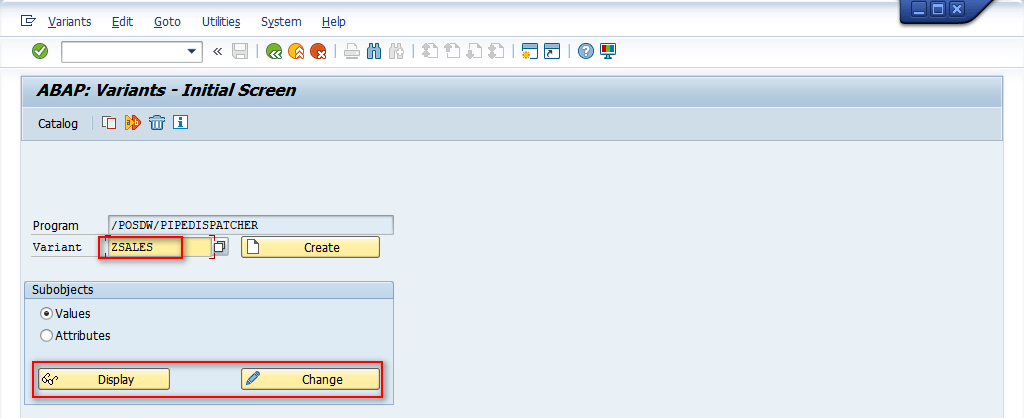Collapse the command field double chevron
1024x418 pixels.
coord(217,51)
